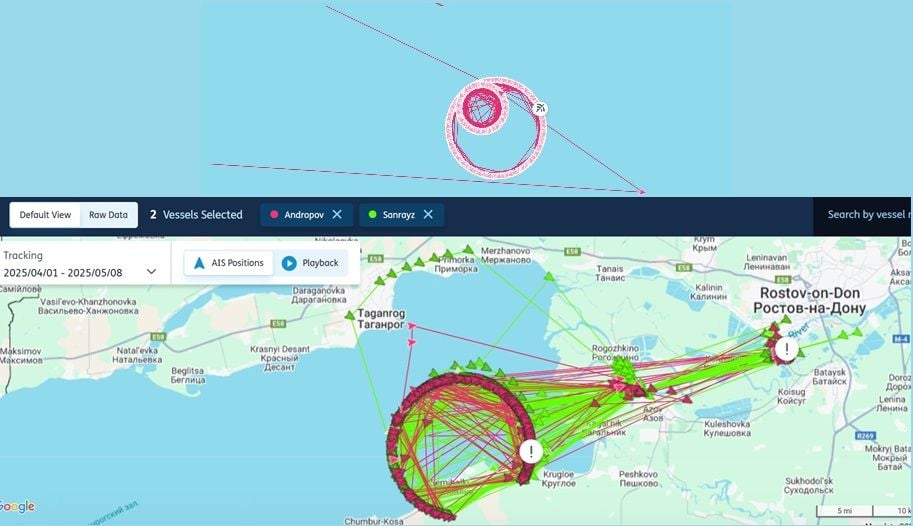
Task: Expand the Tracking date range dropdown
Action: click(x=151, y=271)
